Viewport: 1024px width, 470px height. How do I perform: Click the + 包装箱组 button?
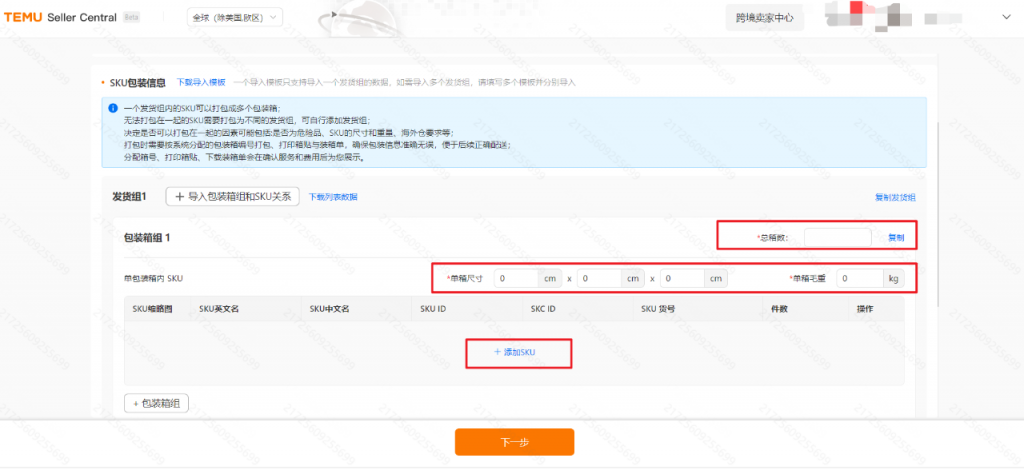tap(156, 403)
